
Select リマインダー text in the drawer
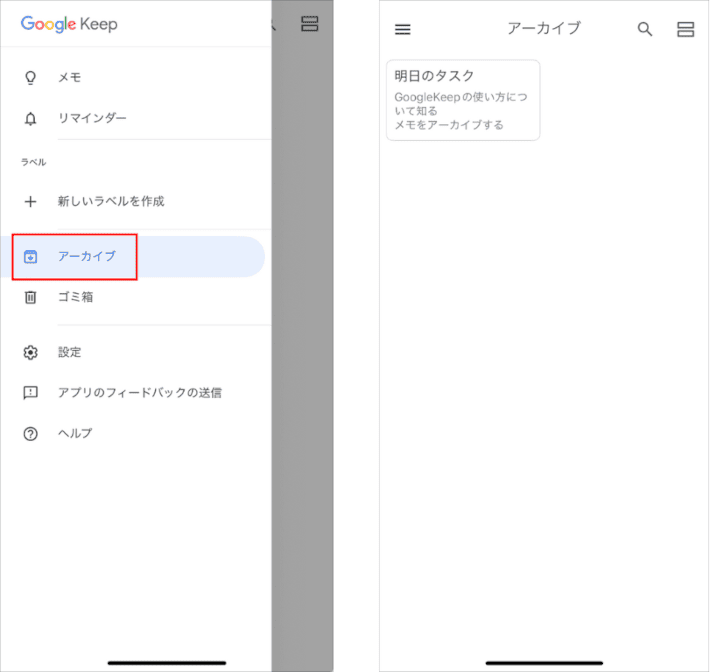pos(92,118)
